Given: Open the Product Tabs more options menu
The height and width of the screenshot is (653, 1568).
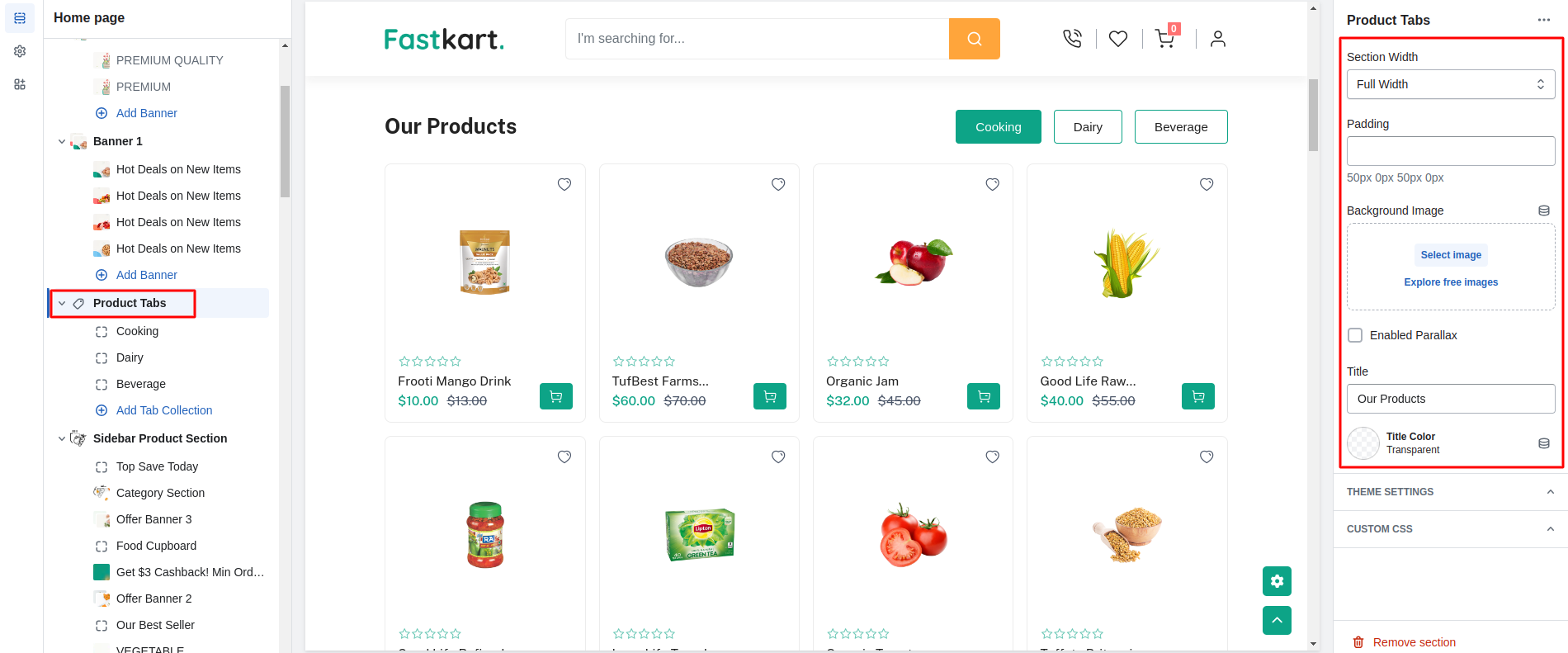Looking at the screenshot, I should [1543, 20].
